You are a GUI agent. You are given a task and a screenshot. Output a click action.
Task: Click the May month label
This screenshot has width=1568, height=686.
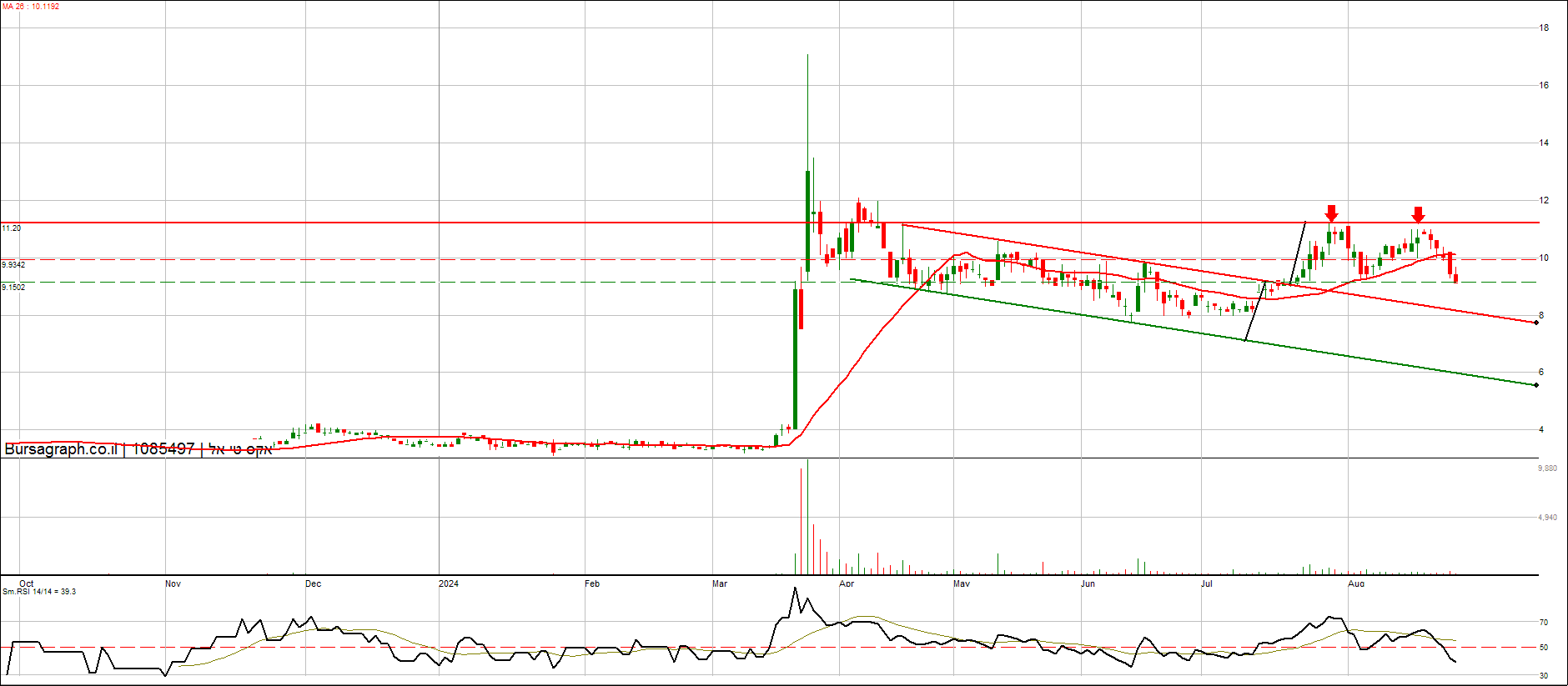point(962,584)
